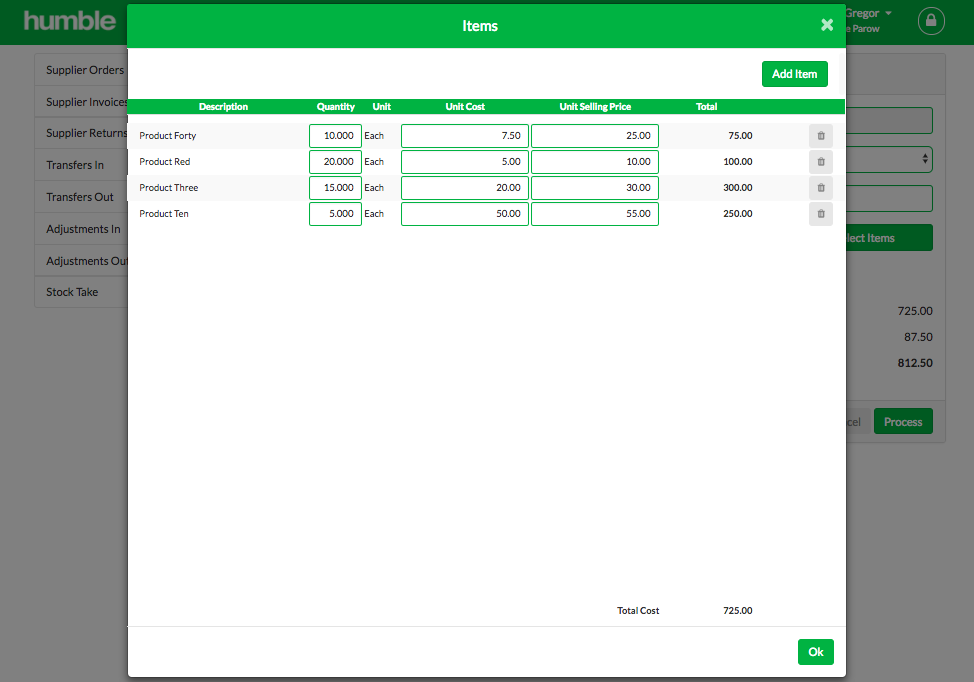
Task: Click the Process button
Action: tap(903, 422)
